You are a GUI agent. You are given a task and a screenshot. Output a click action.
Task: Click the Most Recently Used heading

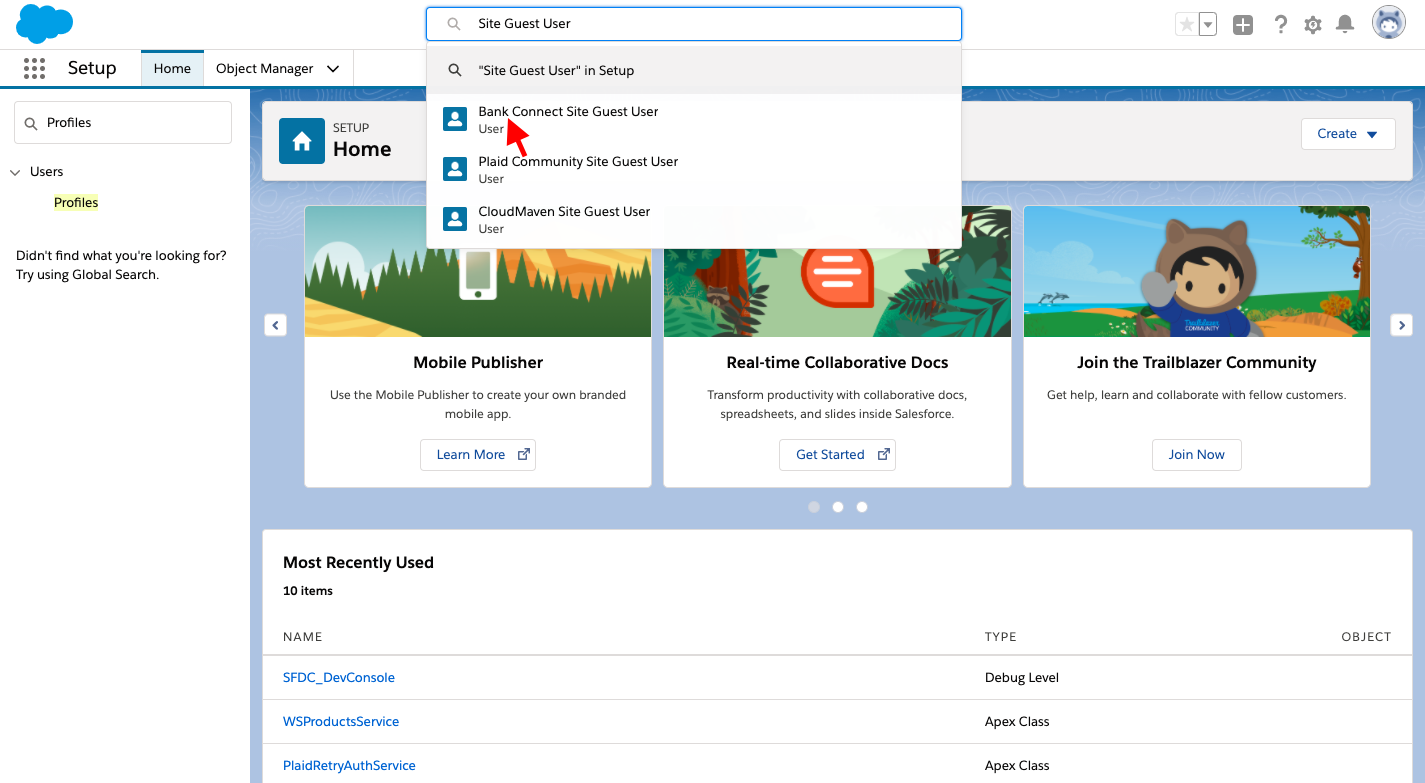coord(358,562)
